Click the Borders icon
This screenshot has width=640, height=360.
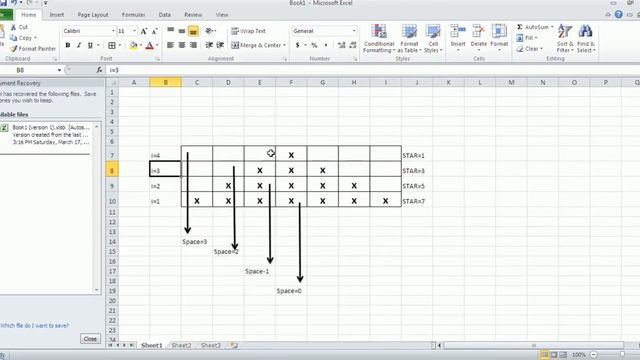pyautogui.click(x=112, y=45)
